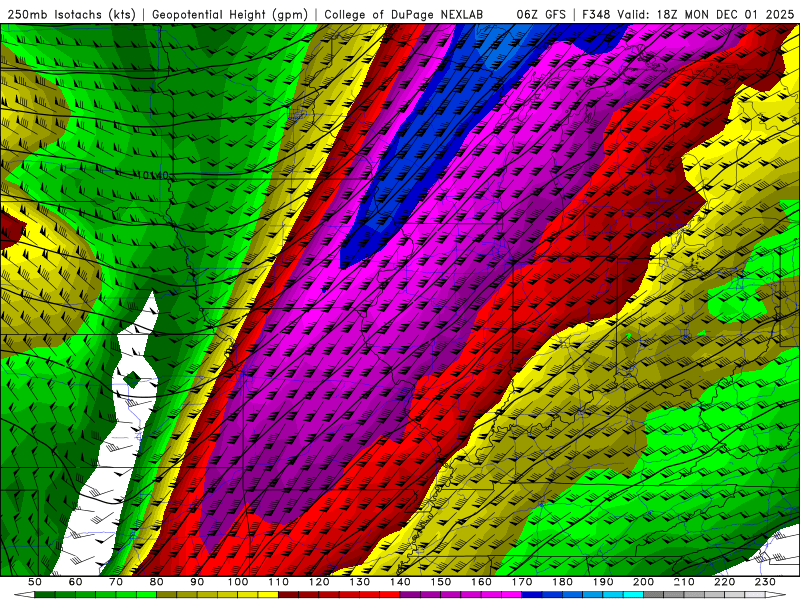Click the legend value '220'

pos(724,582)
